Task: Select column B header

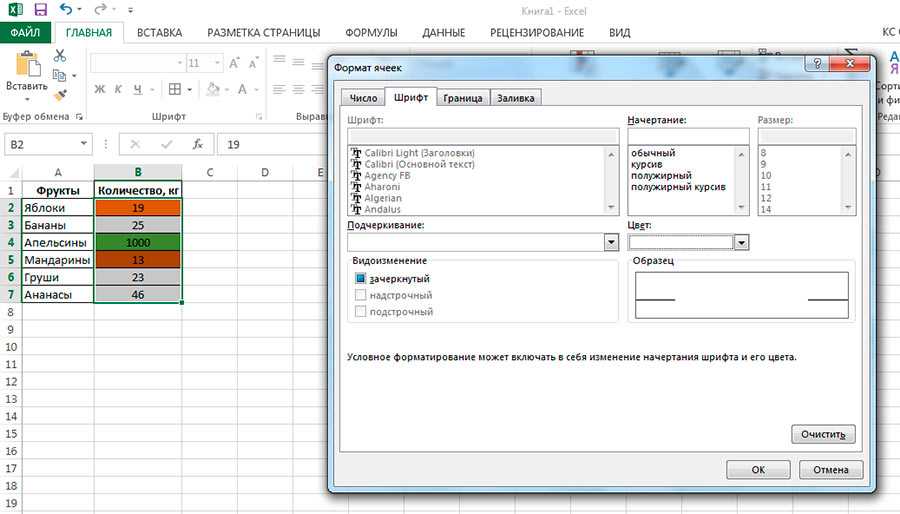Action: [138, 172]
